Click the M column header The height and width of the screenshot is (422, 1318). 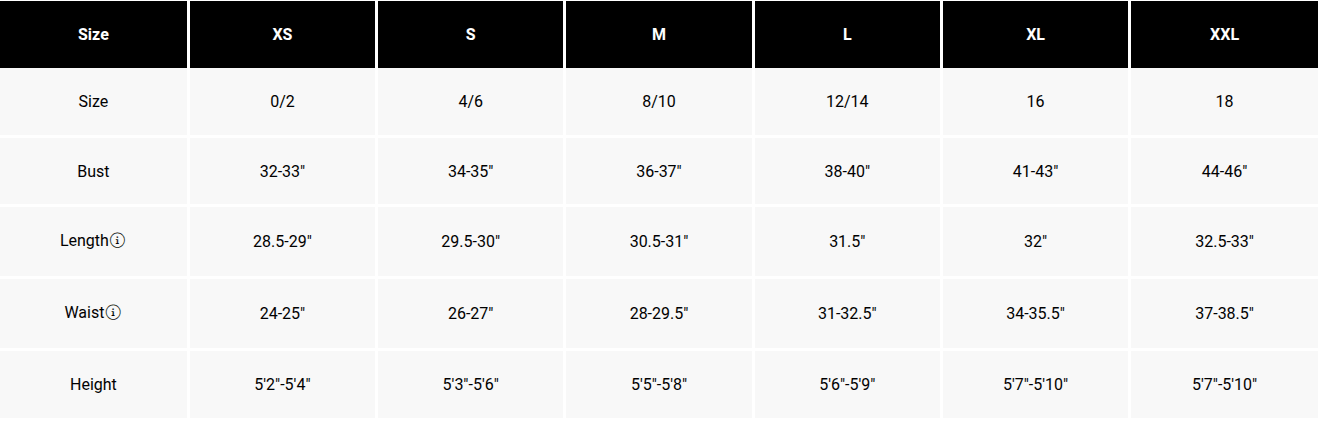pyautogui.click(x=659, y=34)
